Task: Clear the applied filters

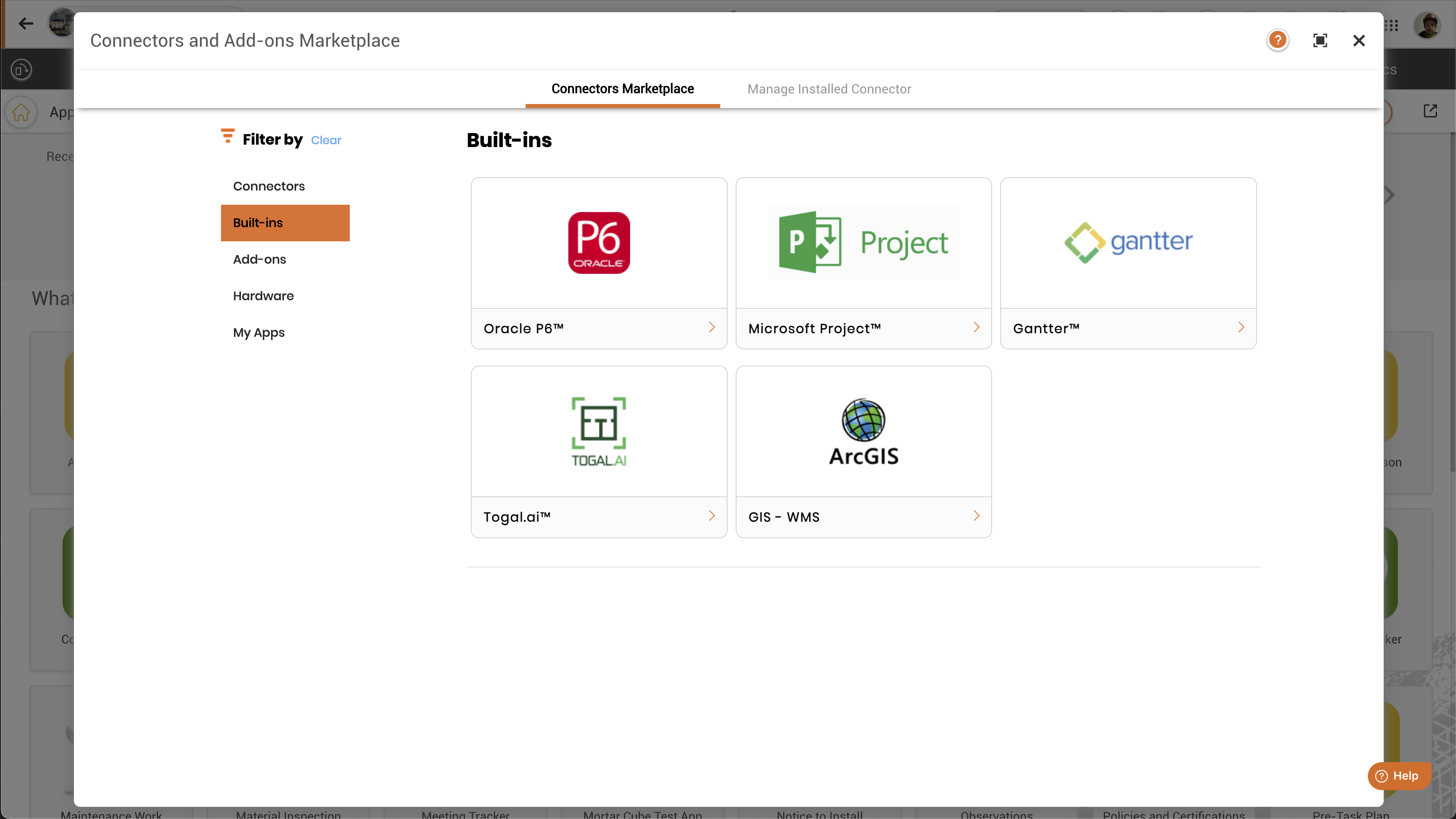Action: [325, 140]
